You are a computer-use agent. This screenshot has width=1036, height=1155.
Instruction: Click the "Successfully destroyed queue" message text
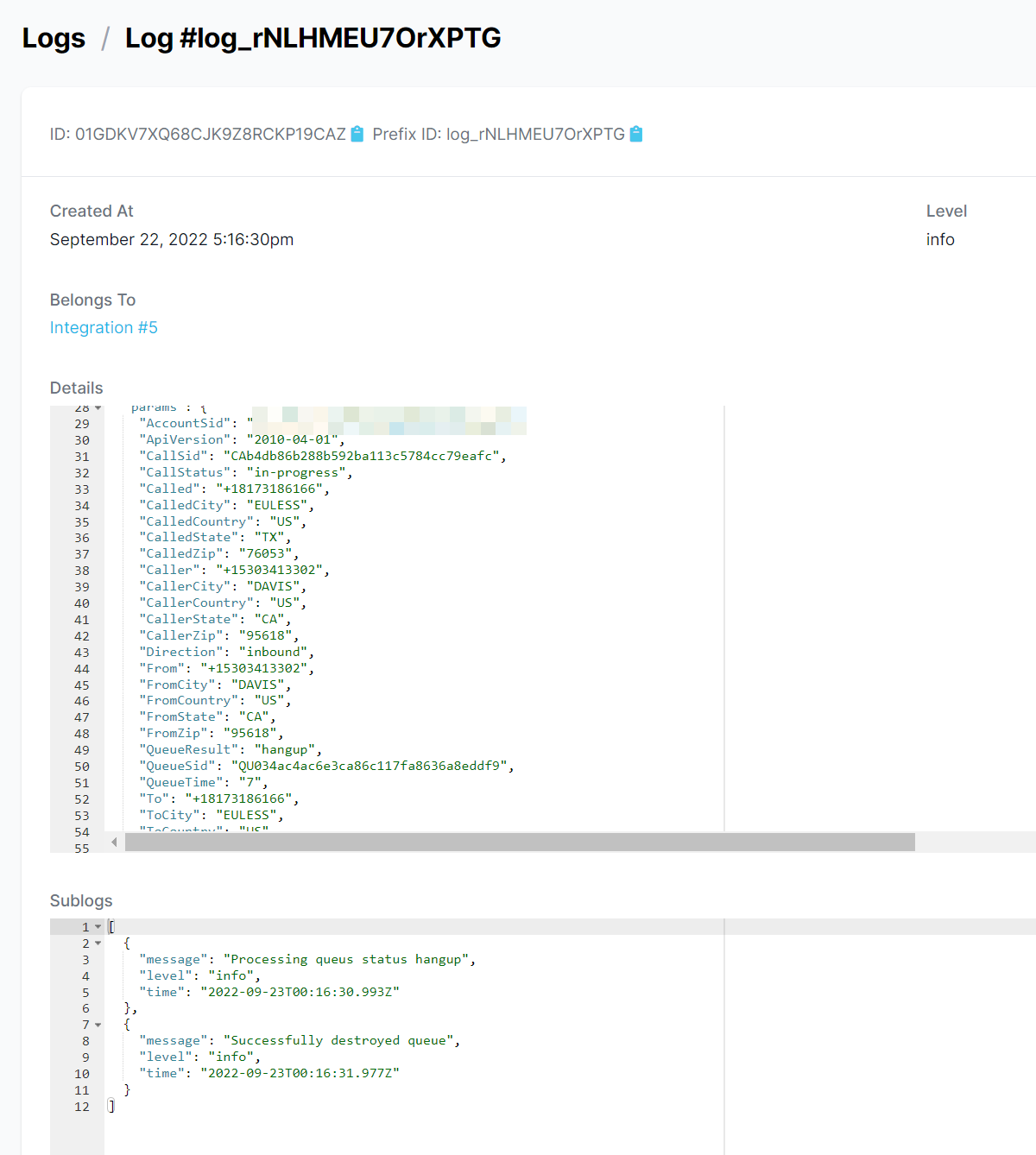pyautogui.click(x=341, y=1041)
